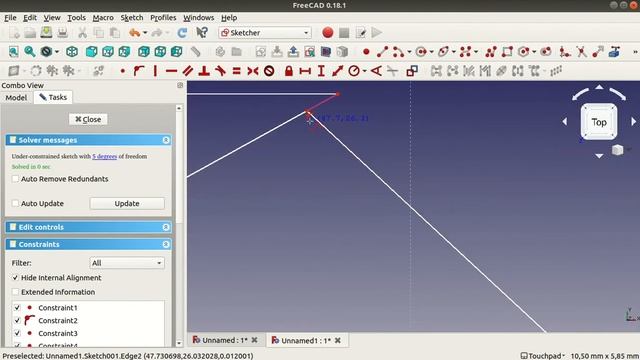
Task: Float the Combo View panel
Action: (180, 85)
